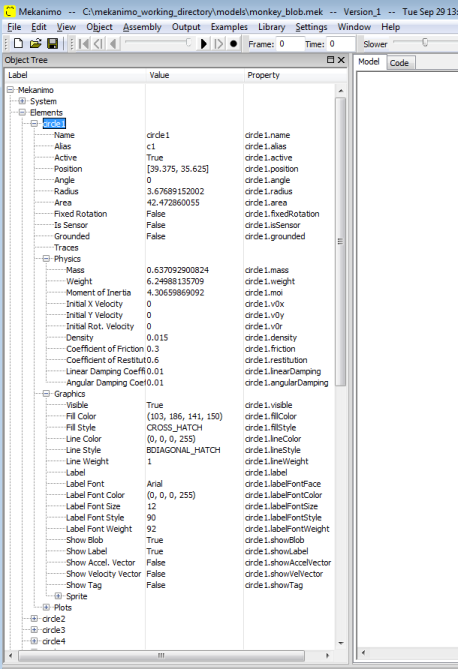Screen dimensions: 458x669
Task: Collapse the Elements node
Action: [x=22, y=112]
